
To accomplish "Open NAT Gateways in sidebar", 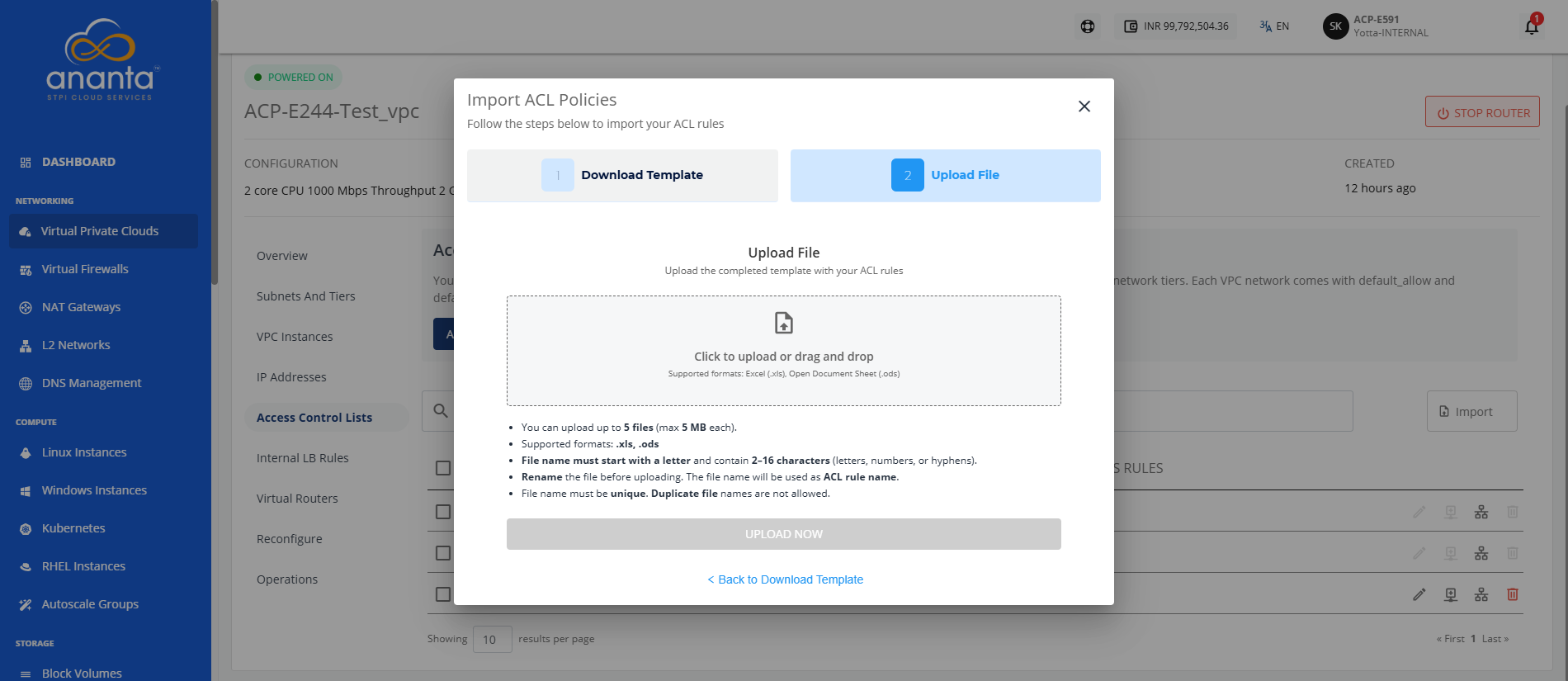I will click(x=81, y=307).
